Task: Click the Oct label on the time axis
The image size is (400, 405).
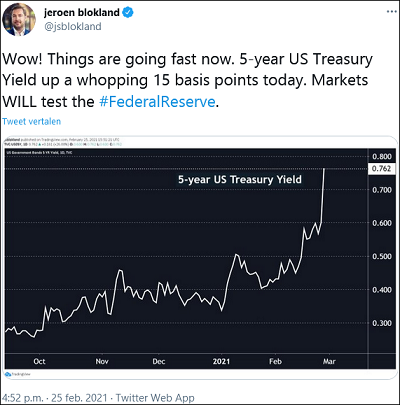Action: click(39, 361)
